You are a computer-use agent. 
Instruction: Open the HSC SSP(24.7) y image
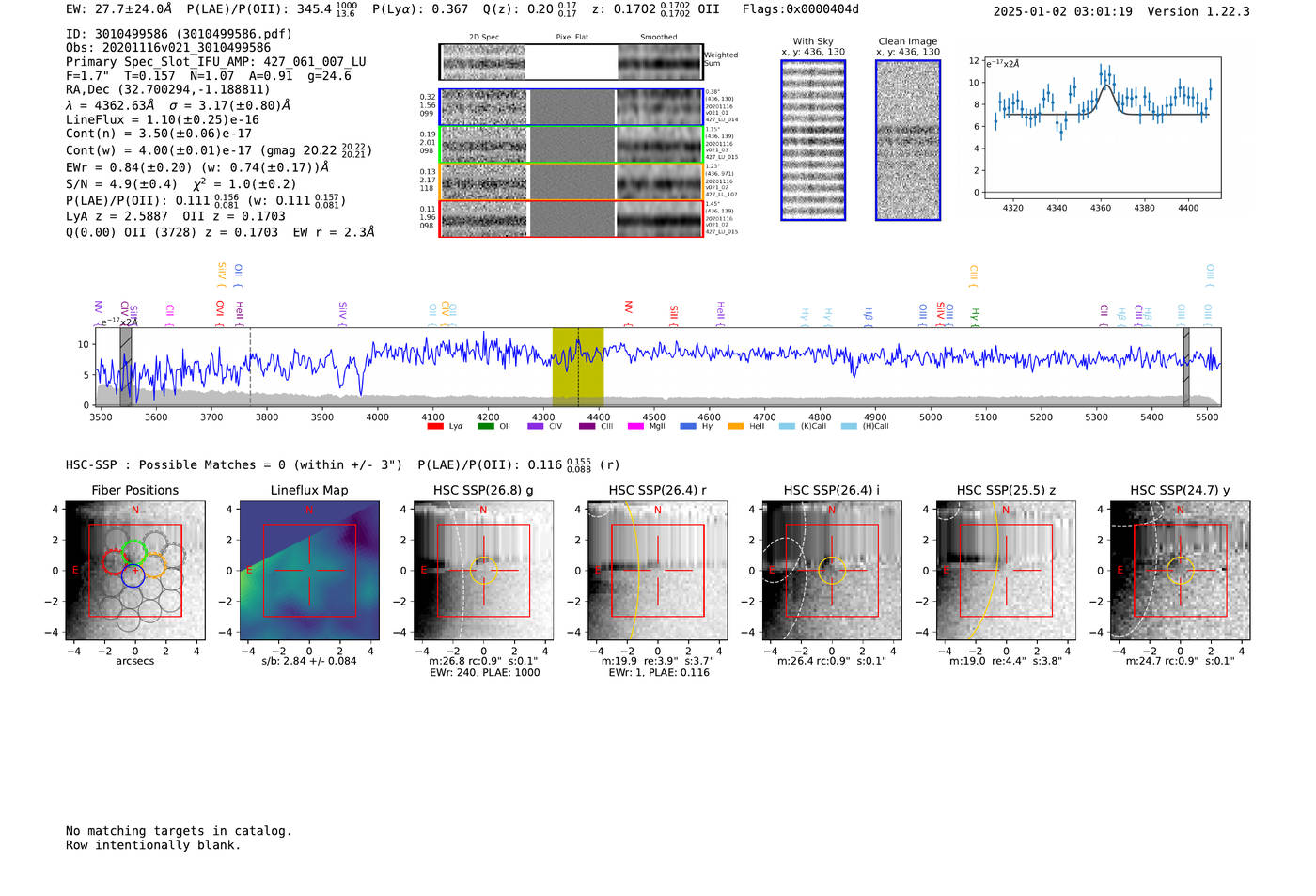1181,571
